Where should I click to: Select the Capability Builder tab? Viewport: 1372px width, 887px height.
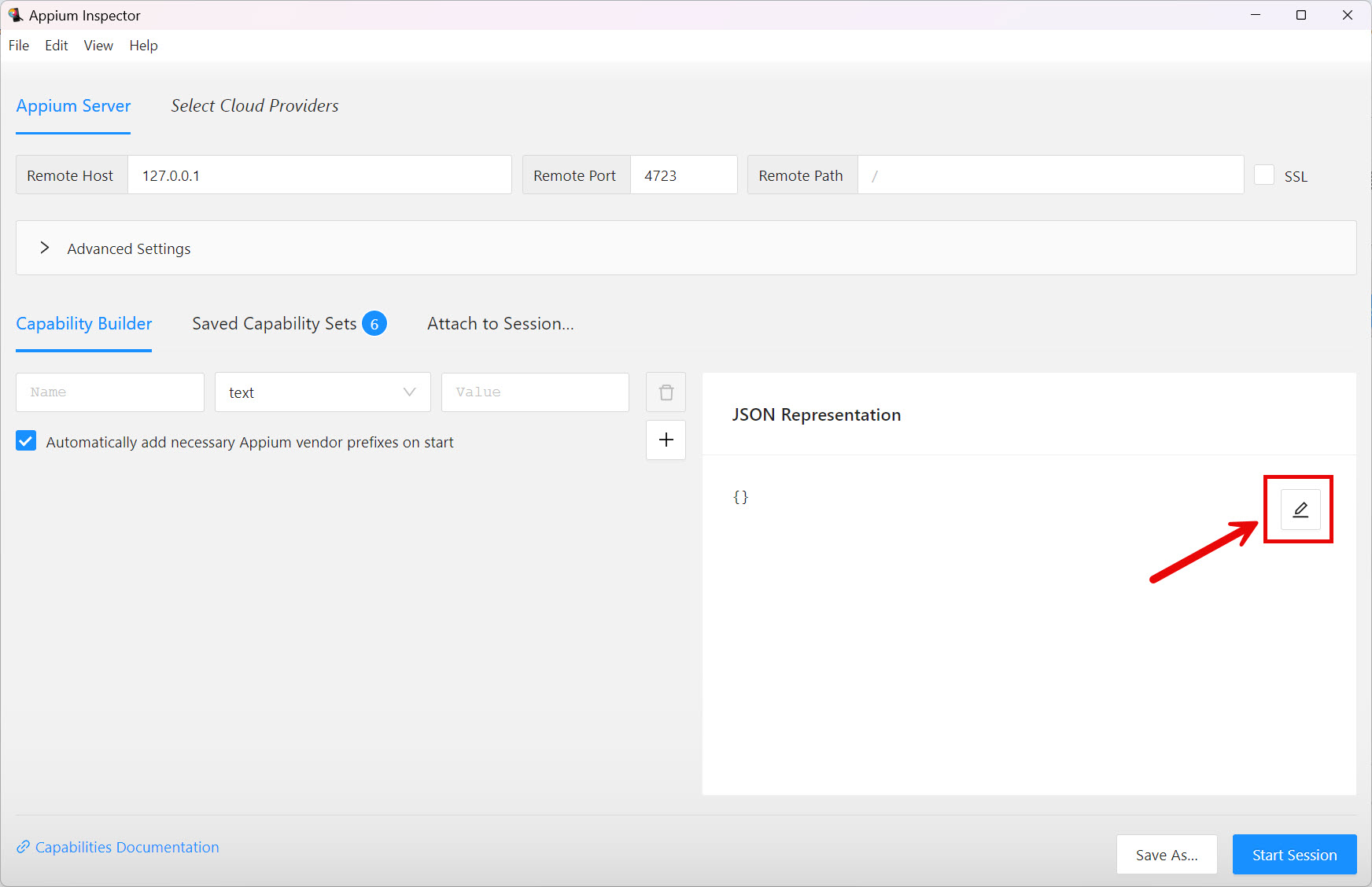tap(84, 324)
